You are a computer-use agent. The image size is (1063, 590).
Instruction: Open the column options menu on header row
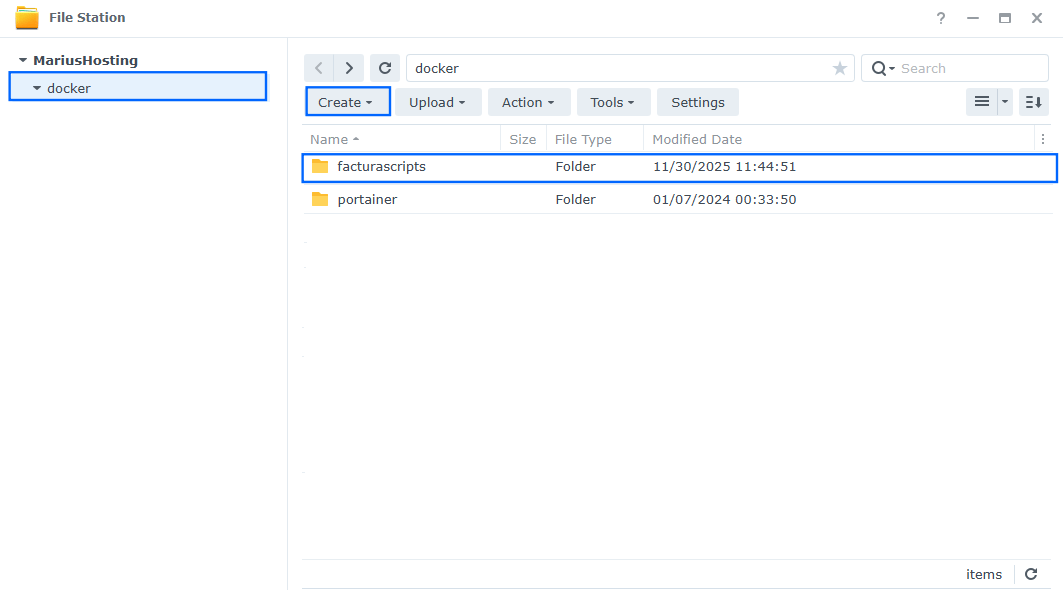(1043, 139)
